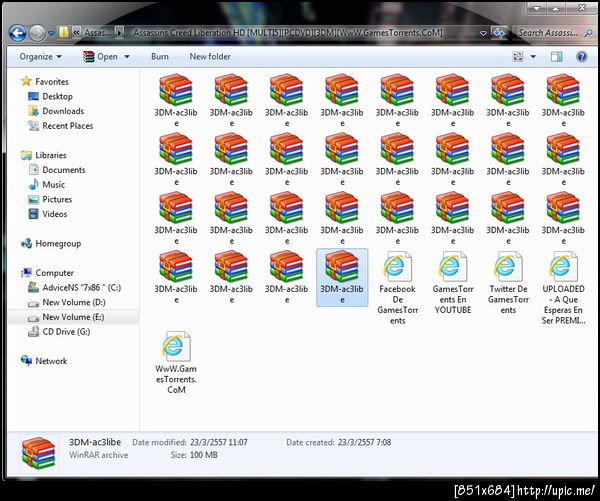Open Desktop in Favorites
The image size is (600, 501).
pos(51,96)
